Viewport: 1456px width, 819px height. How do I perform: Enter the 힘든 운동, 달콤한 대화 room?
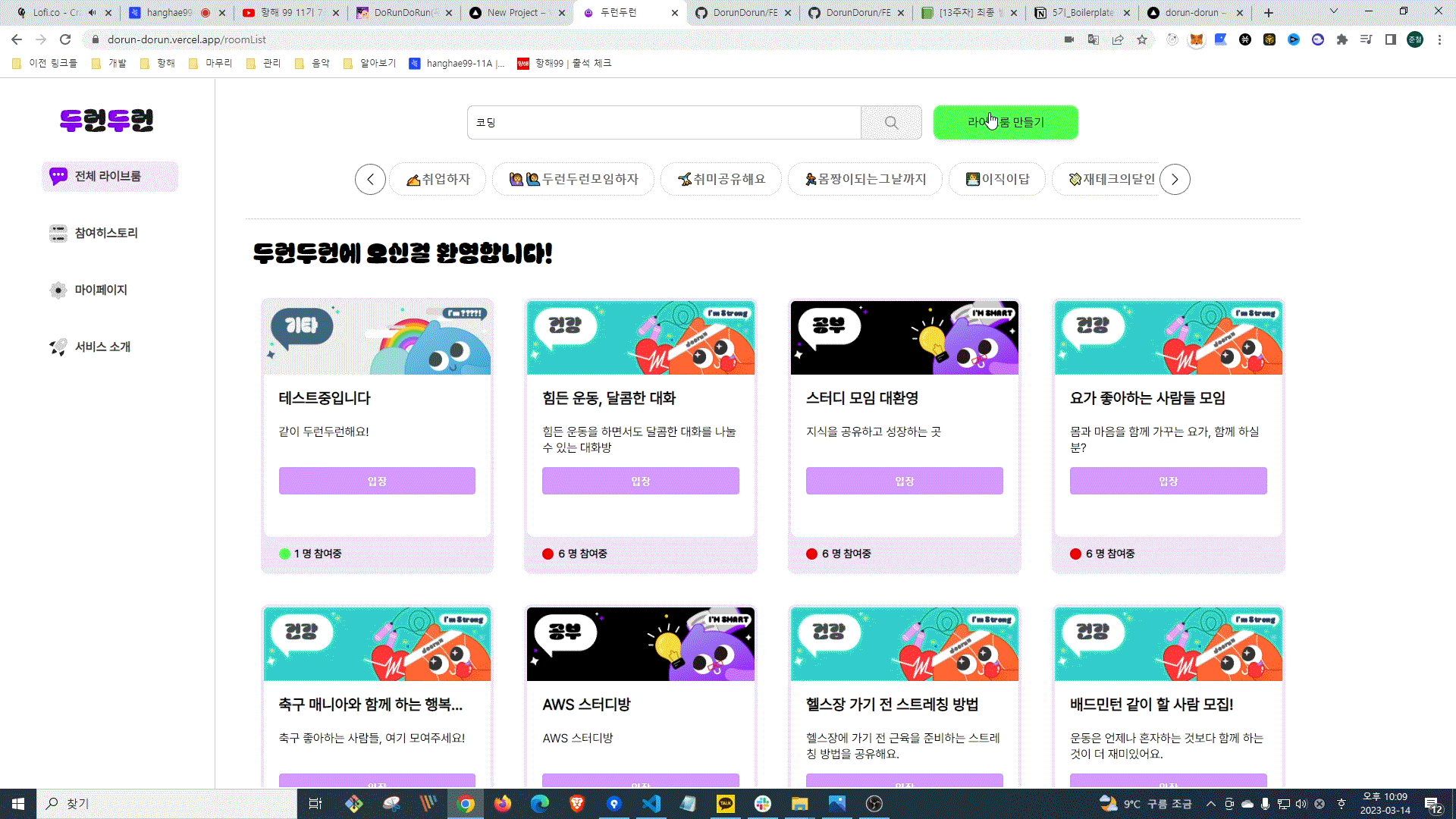[641, 481]
